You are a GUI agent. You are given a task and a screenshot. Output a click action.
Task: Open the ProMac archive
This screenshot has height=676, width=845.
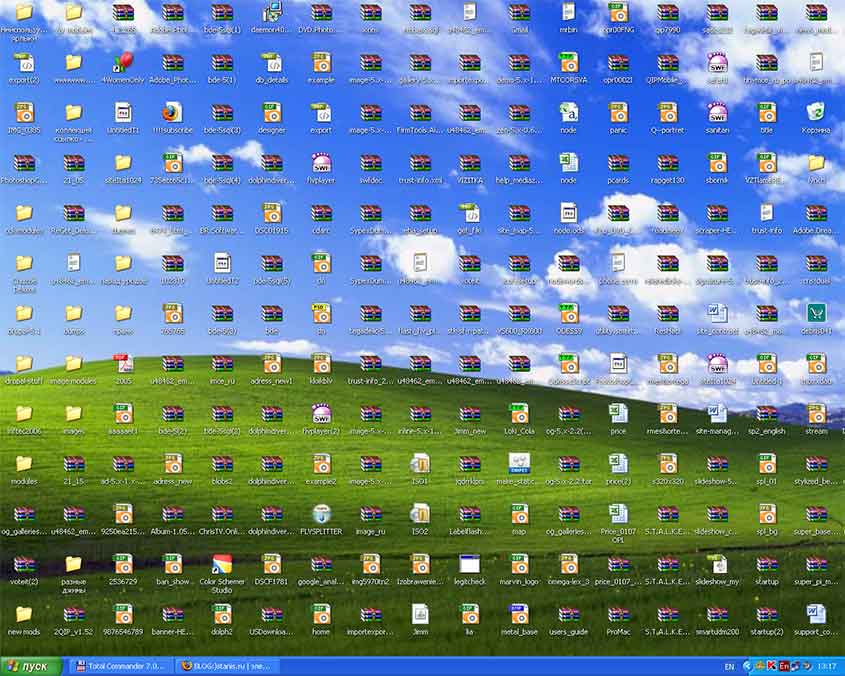pos(618,612)
